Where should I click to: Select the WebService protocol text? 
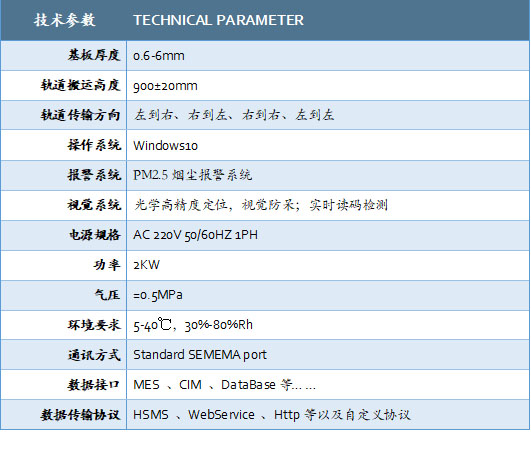[x=221, y=415]
